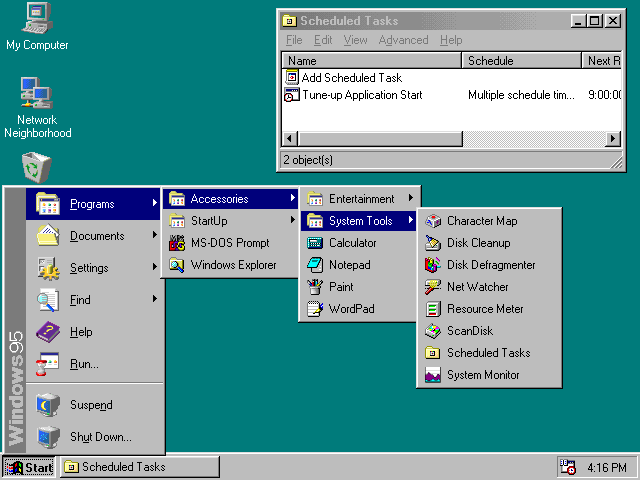
Task: Maximize the Scheduled Tasks window
Action: pos(594,20)
